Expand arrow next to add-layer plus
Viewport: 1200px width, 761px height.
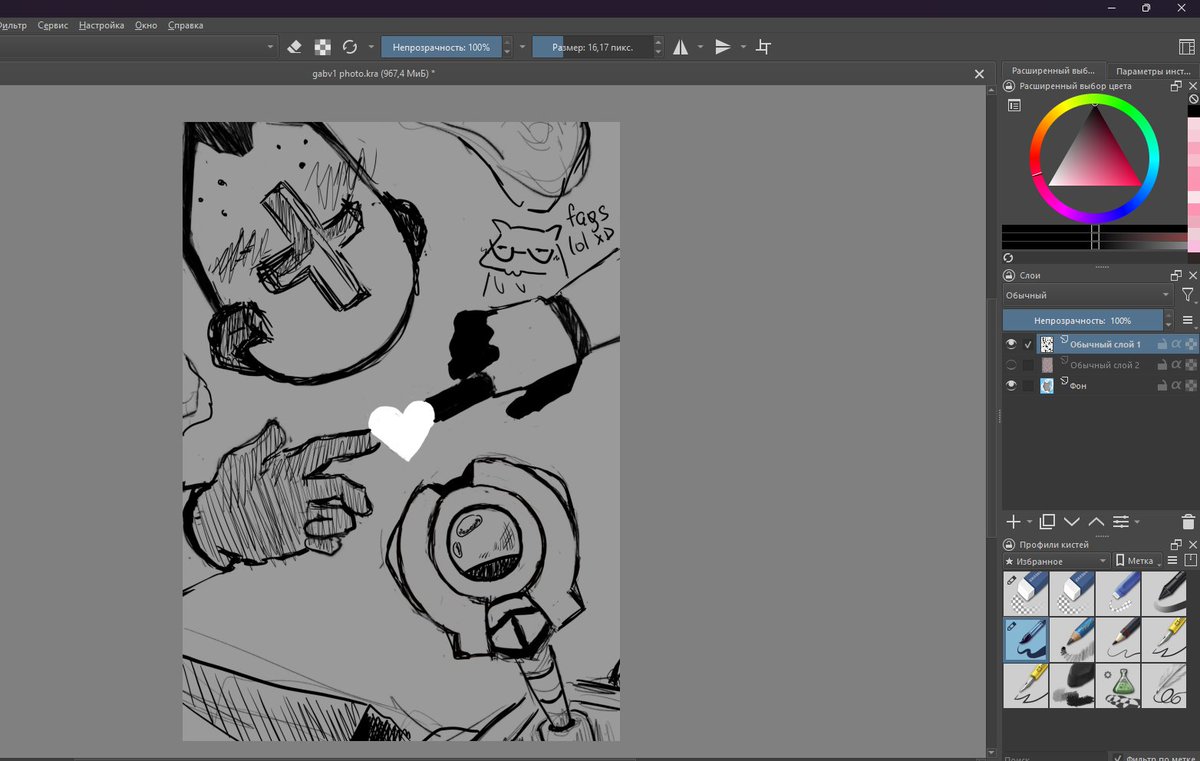tap(1028, 523)
